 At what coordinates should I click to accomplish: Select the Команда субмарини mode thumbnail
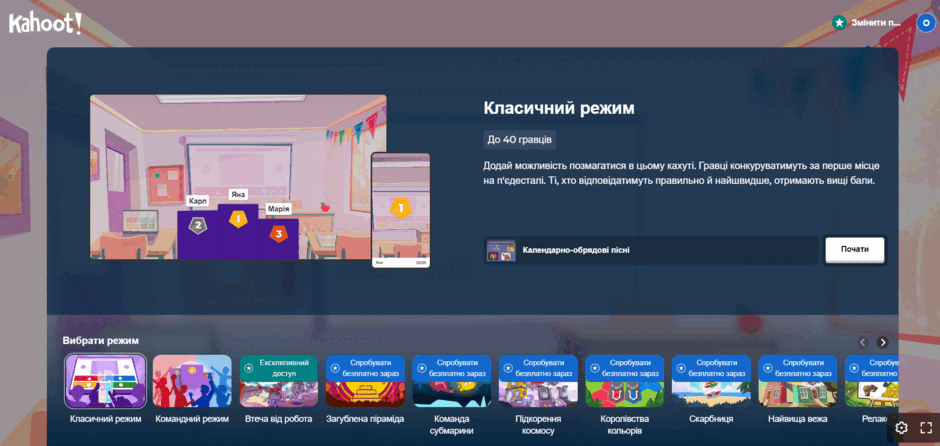pyautogui.click(x=451, y=381)
